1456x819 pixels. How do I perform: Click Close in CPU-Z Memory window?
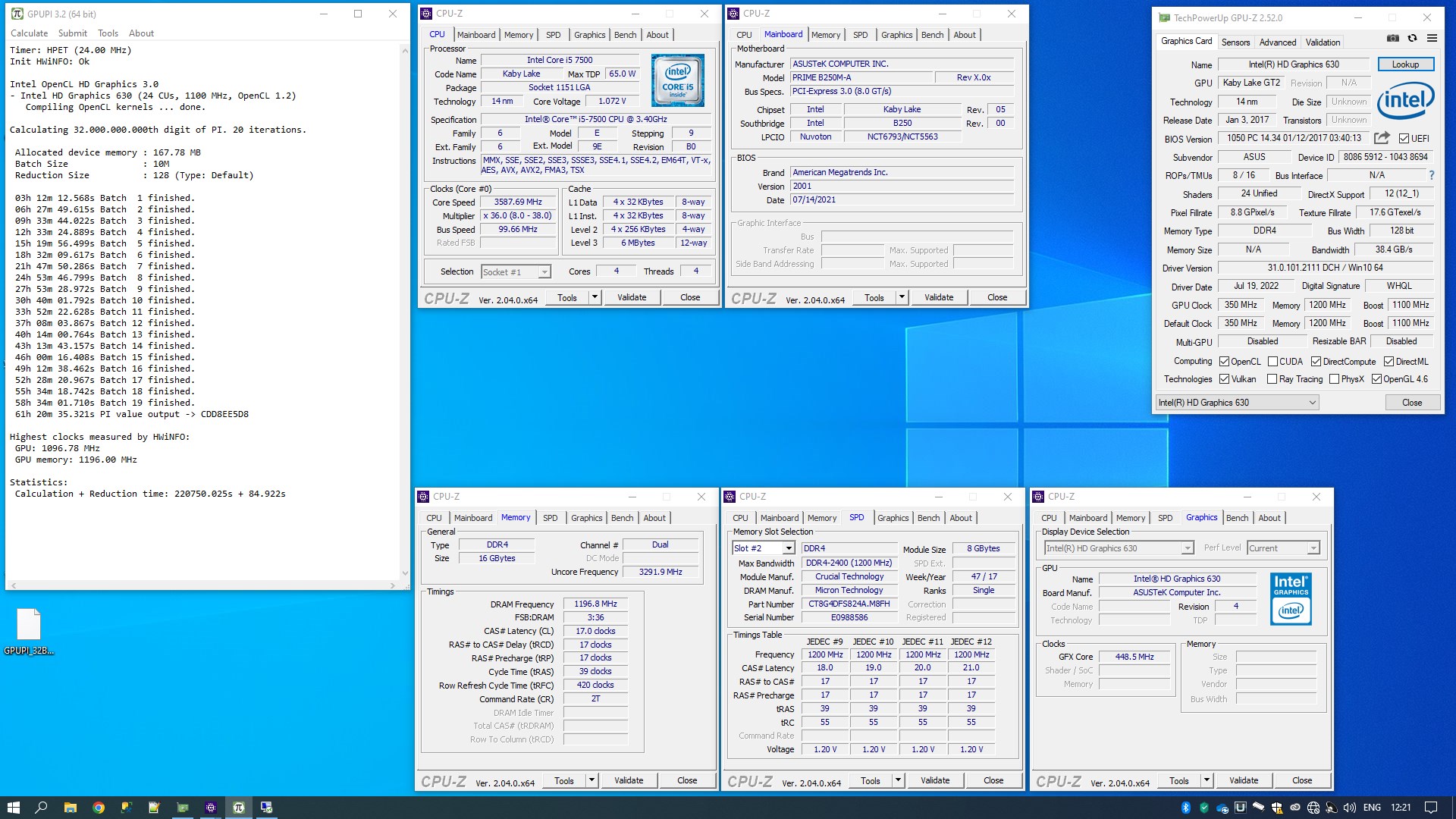click(x=687, y=780)
